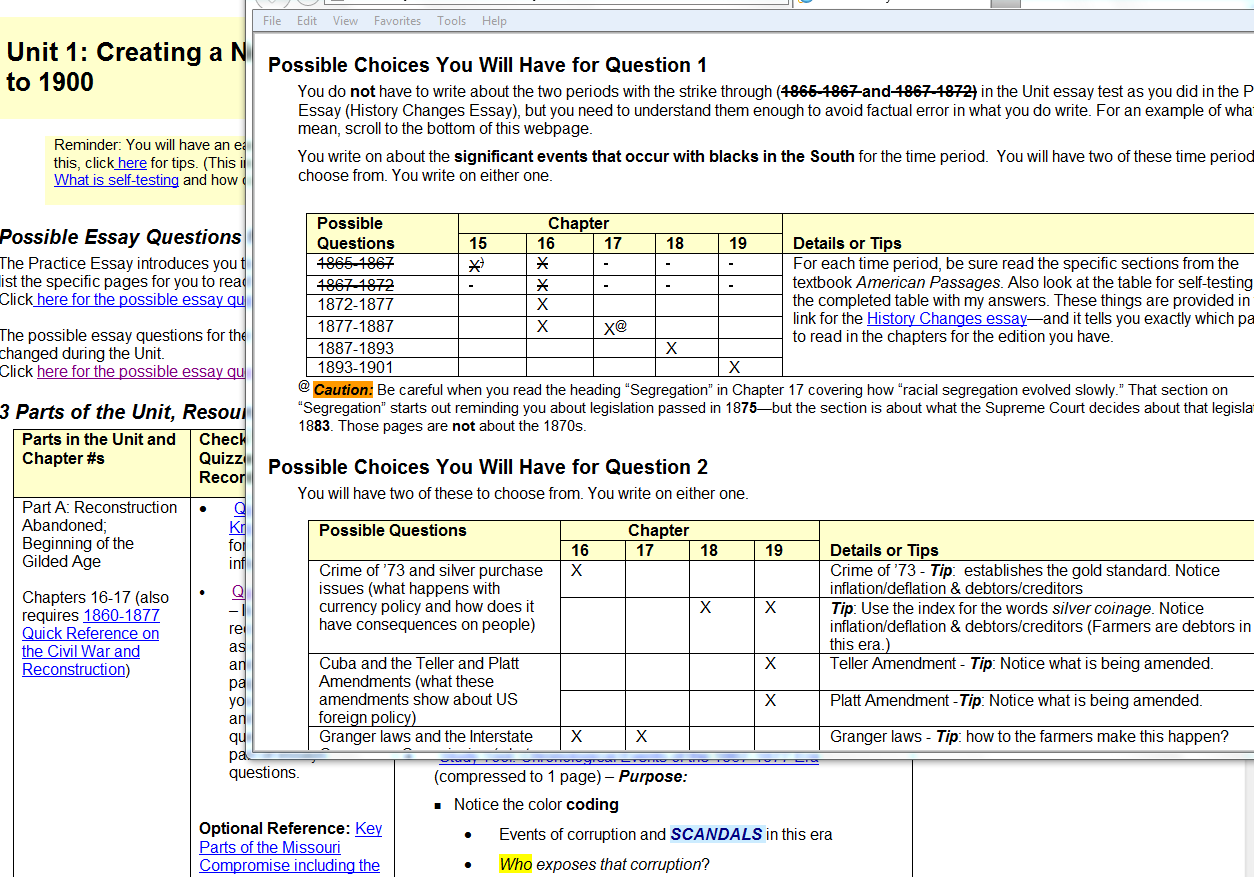This screenshot has height=877, width=1254.
Task: Click the heading 'Possible Choices You Will Have for Question 2'
Action: pyautogui.click(x=488, y=468)
